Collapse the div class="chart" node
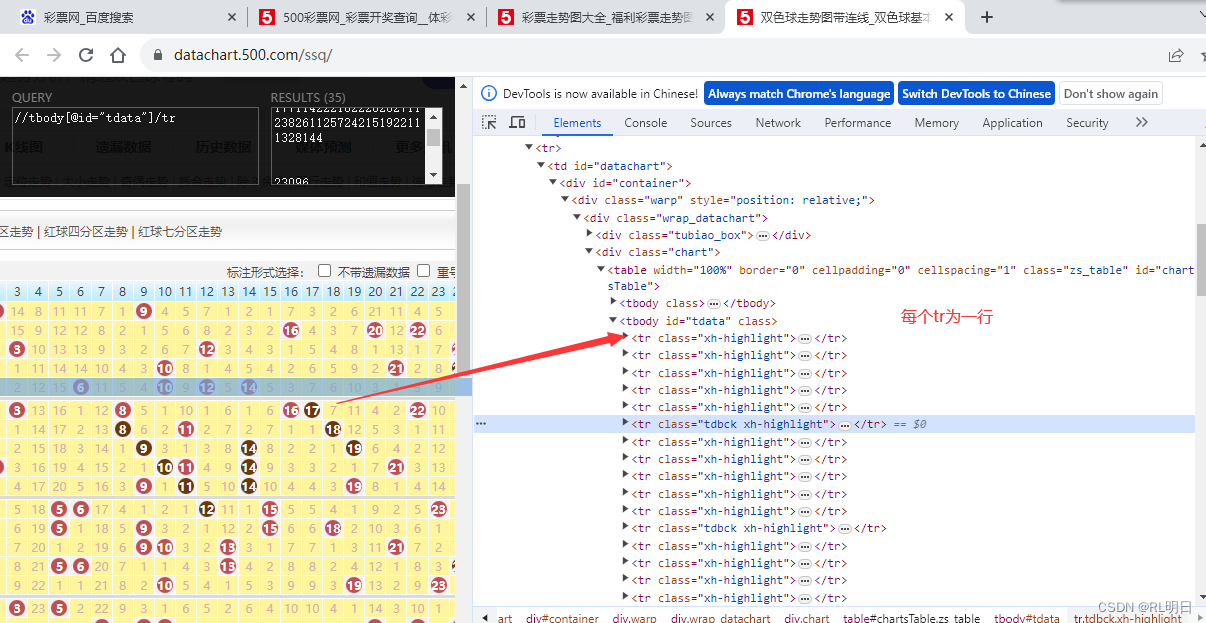The height and width of the screenshot is (623, 1206). [589, 252]
